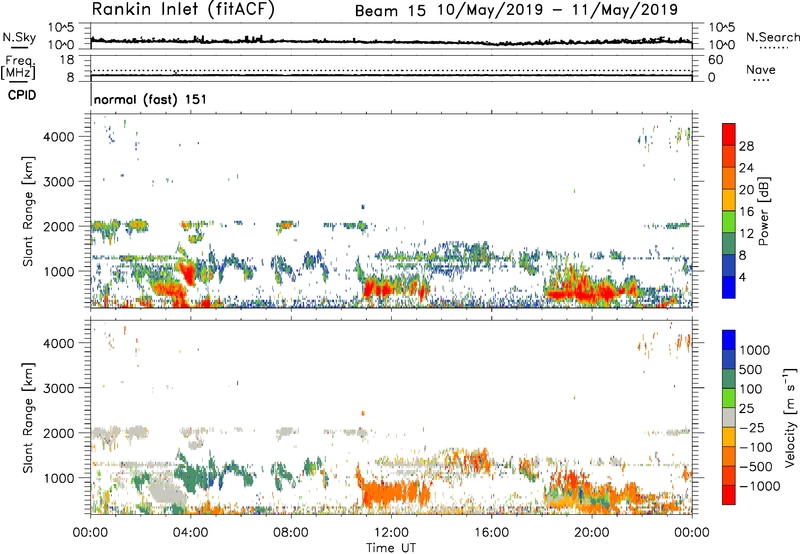Click the red top segment of the power color bar
This screenshot has height=554, width=800.
729,135
